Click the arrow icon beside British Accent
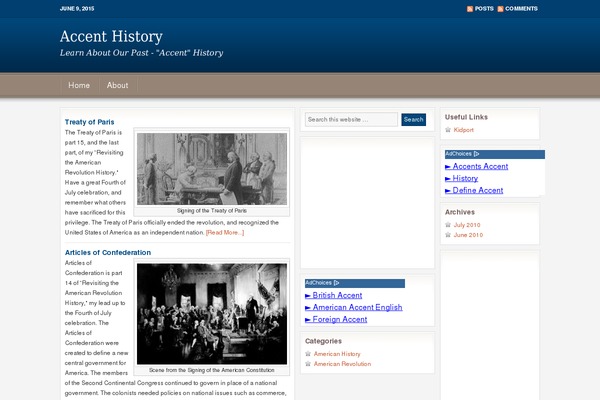 pos(308,296)
